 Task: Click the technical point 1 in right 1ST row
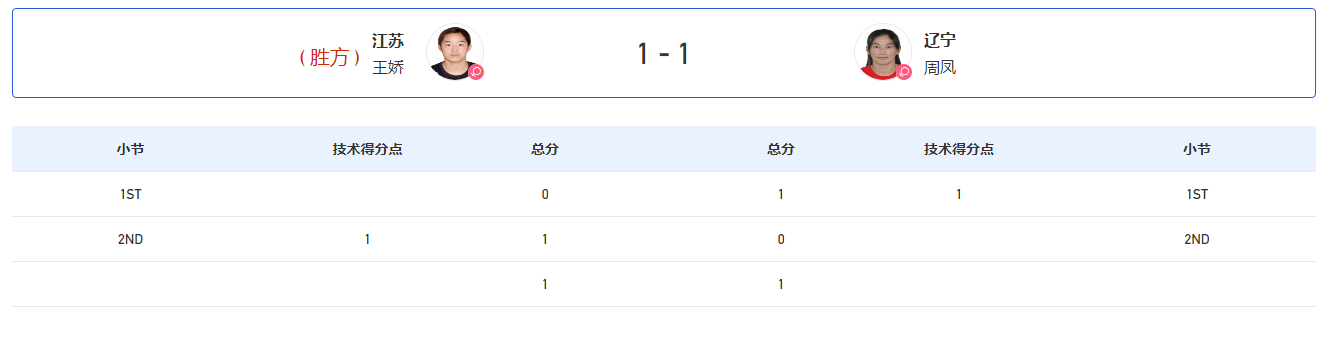[x=959, y=194]
